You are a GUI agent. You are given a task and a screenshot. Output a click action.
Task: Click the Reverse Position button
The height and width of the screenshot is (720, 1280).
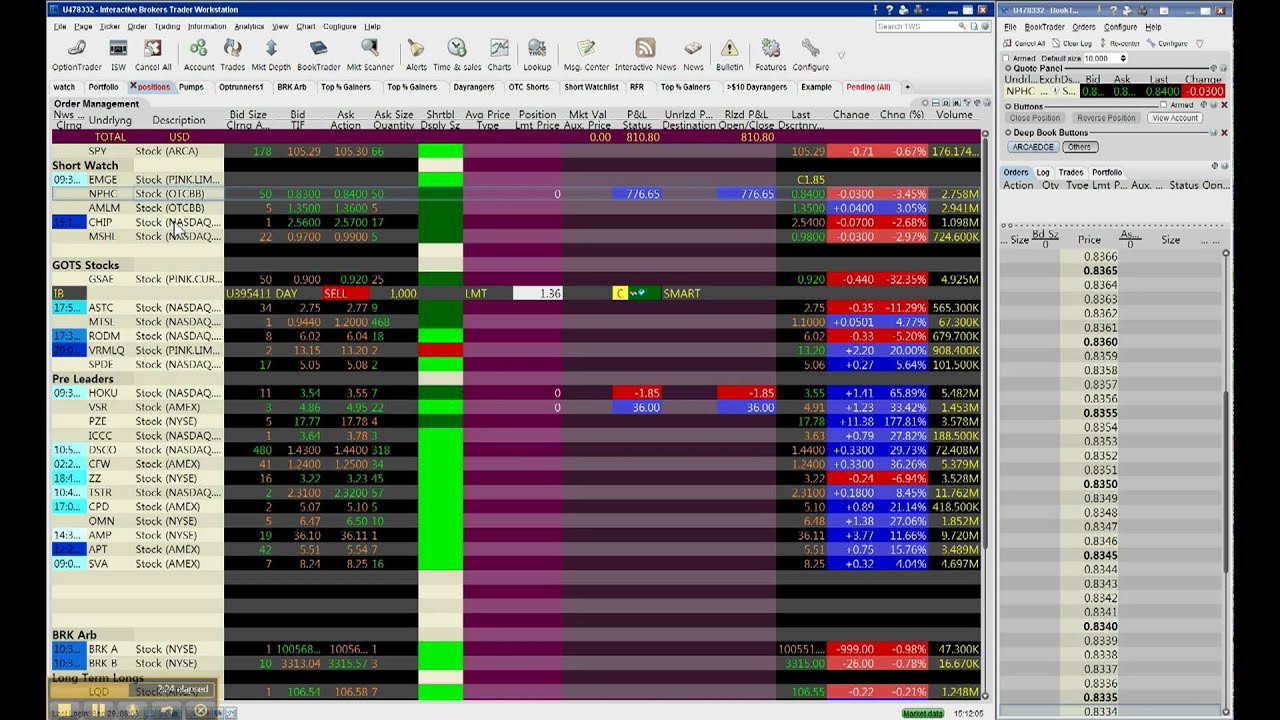click(1106, 118)
